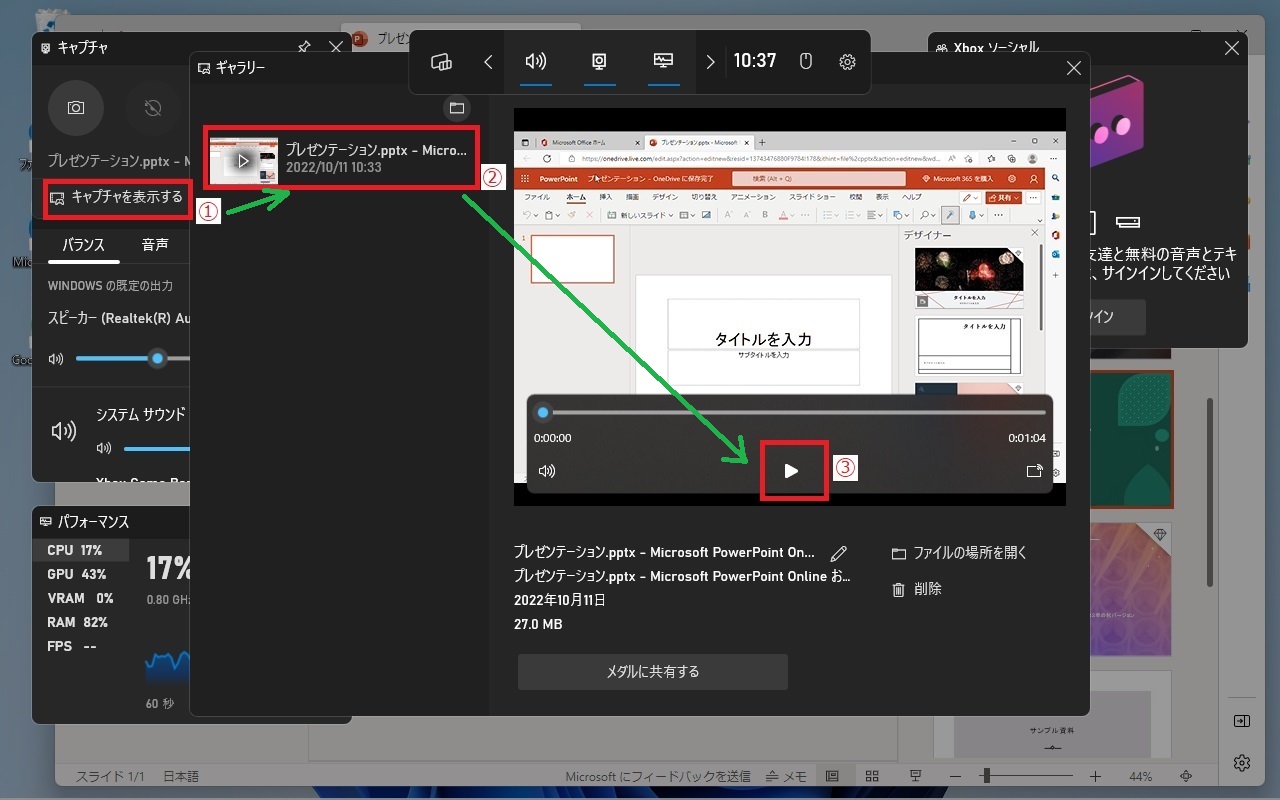Adjust the speaker master volume slider
This screenshot has height=800, width=1280.
(x=157, y=359)
